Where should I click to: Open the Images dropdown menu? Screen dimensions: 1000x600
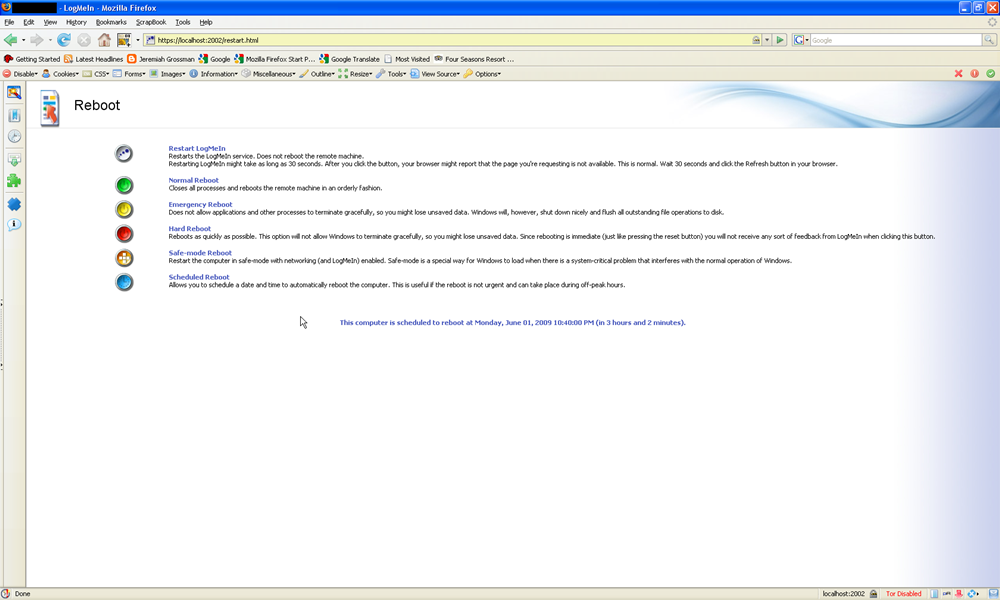click(x=167, y=74)
